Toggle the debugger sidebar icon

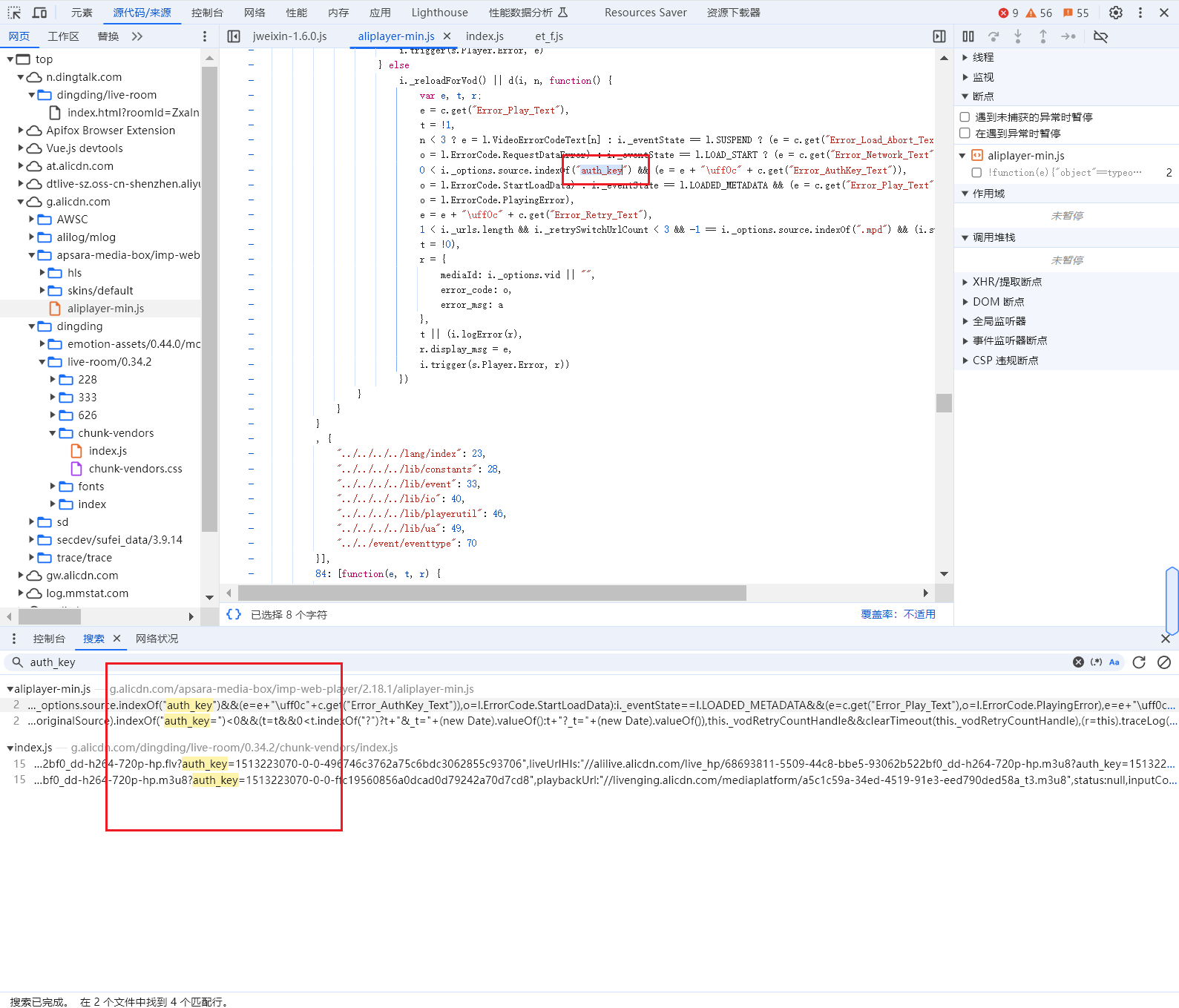[x=939, y=36]
